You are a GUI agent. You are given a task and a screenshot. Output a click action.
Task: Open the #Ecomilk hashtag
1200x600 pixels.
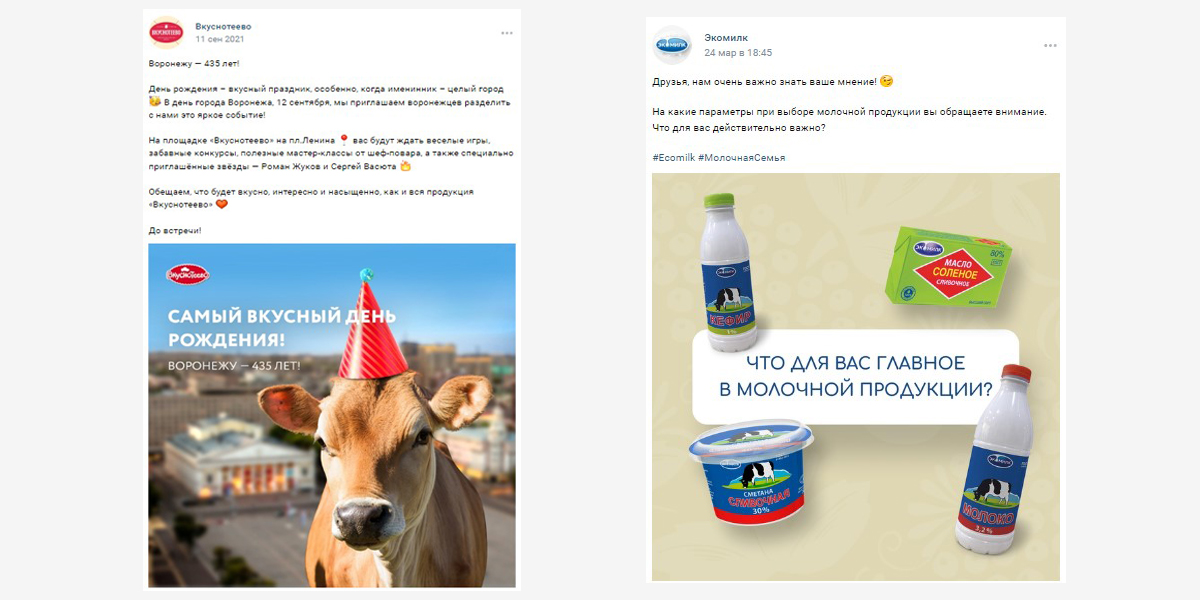[672, 158]
